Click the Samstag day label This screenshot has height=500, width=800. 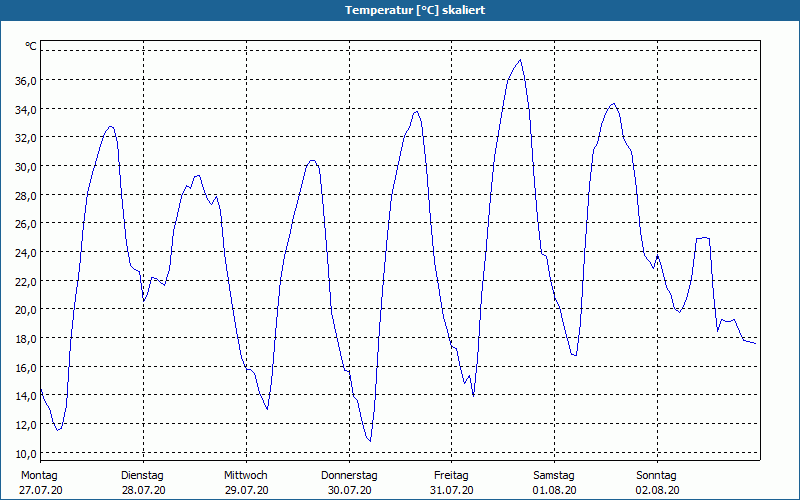coord(554,476)
